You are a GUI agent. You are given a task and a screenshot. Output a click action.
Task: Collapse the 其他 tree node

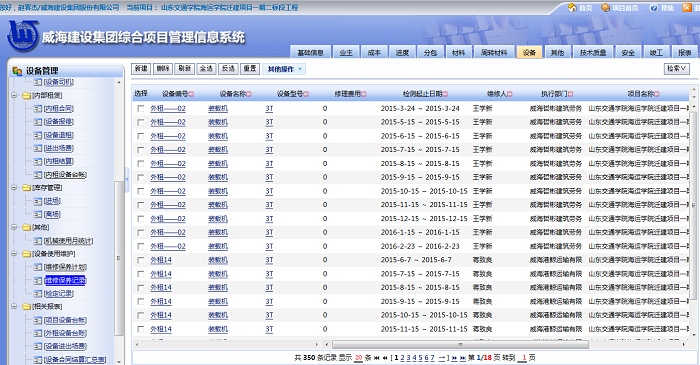(14, 228)
